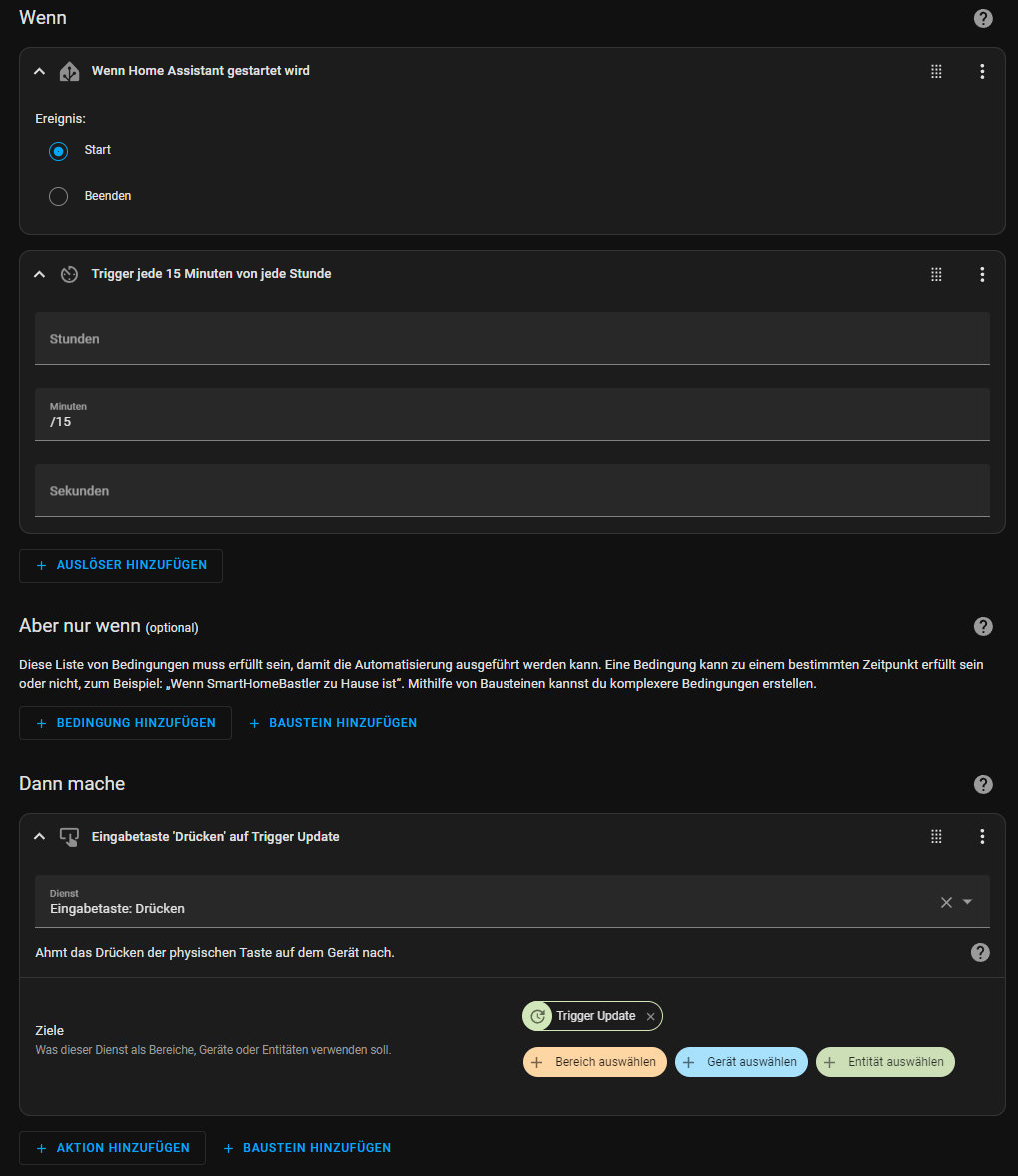Open the Dienst dropdown arrow
Screen dimensions: 1018x1176
[967, 902]
